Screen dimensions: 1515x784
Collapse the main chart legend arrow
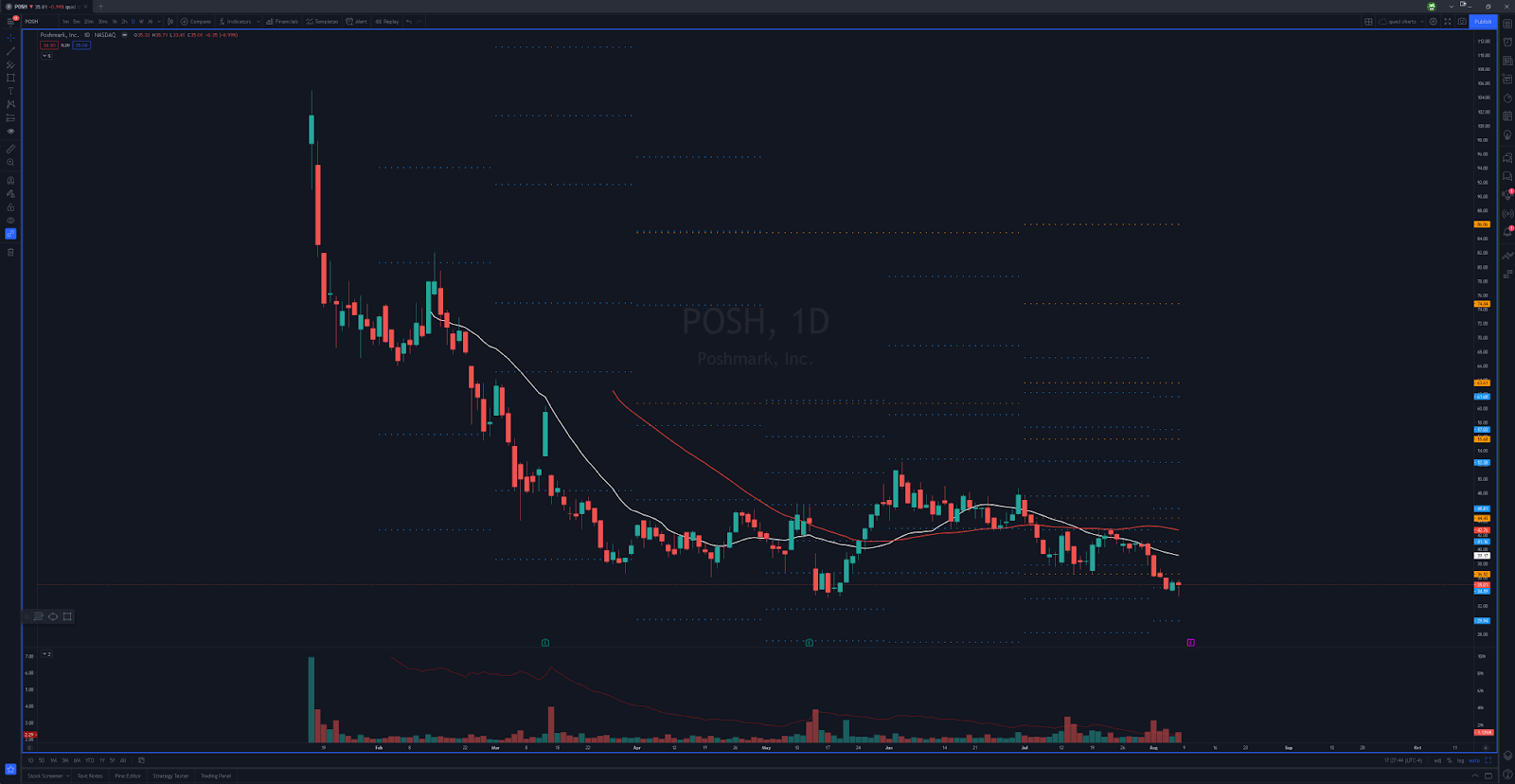[x=46, y=56]
